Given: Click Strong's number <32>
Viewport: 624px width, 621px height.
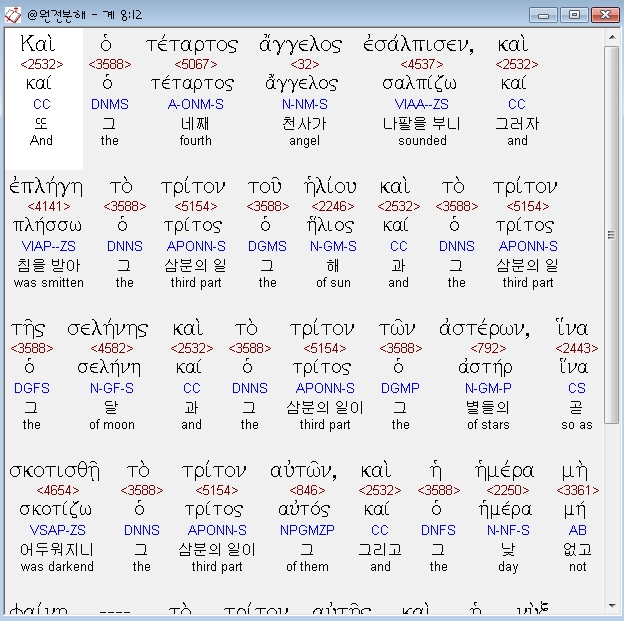Looking at the screenshot, I should pos(304,64).
